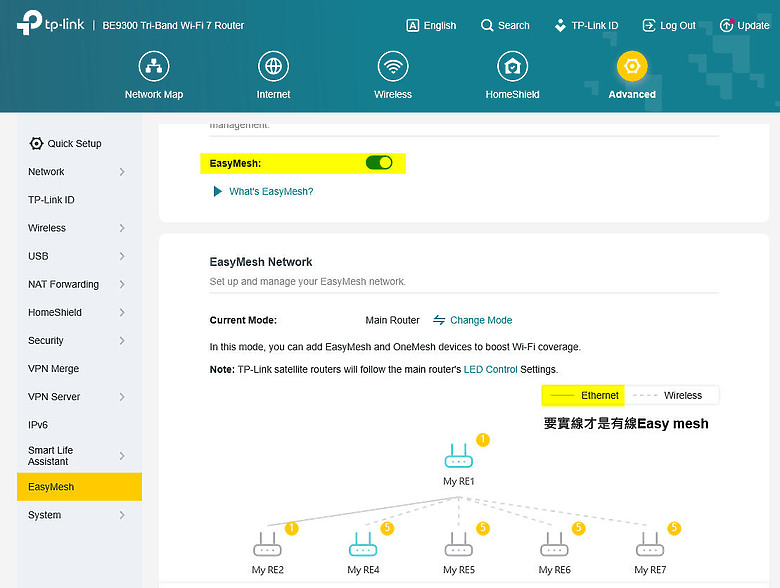
Task: Click client count badge on My RE7
Action: coord(674,528)
